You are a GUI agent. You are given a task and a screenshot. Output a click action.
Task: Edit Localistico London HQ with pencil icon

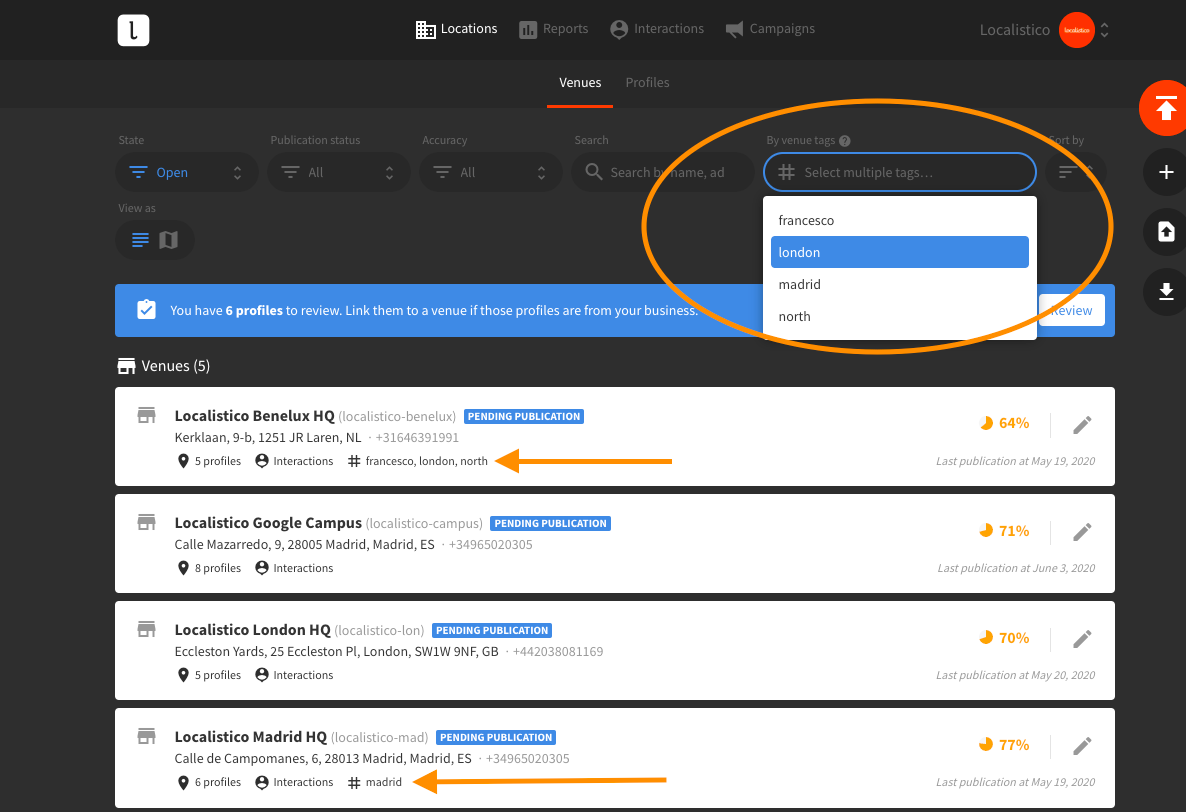[1082, 639]
